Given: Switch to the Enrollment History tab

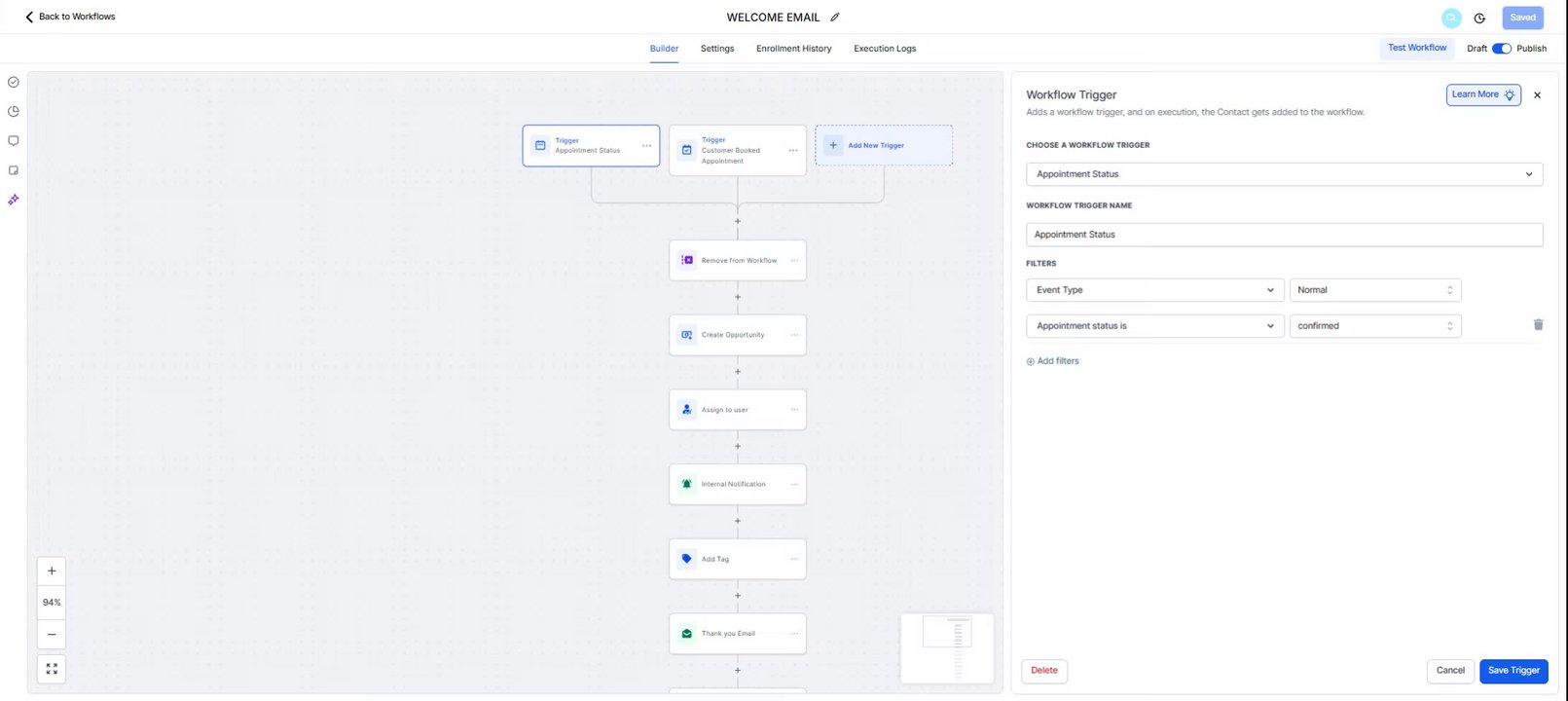Looking at the screenshot, I should (x=793, y=49).
